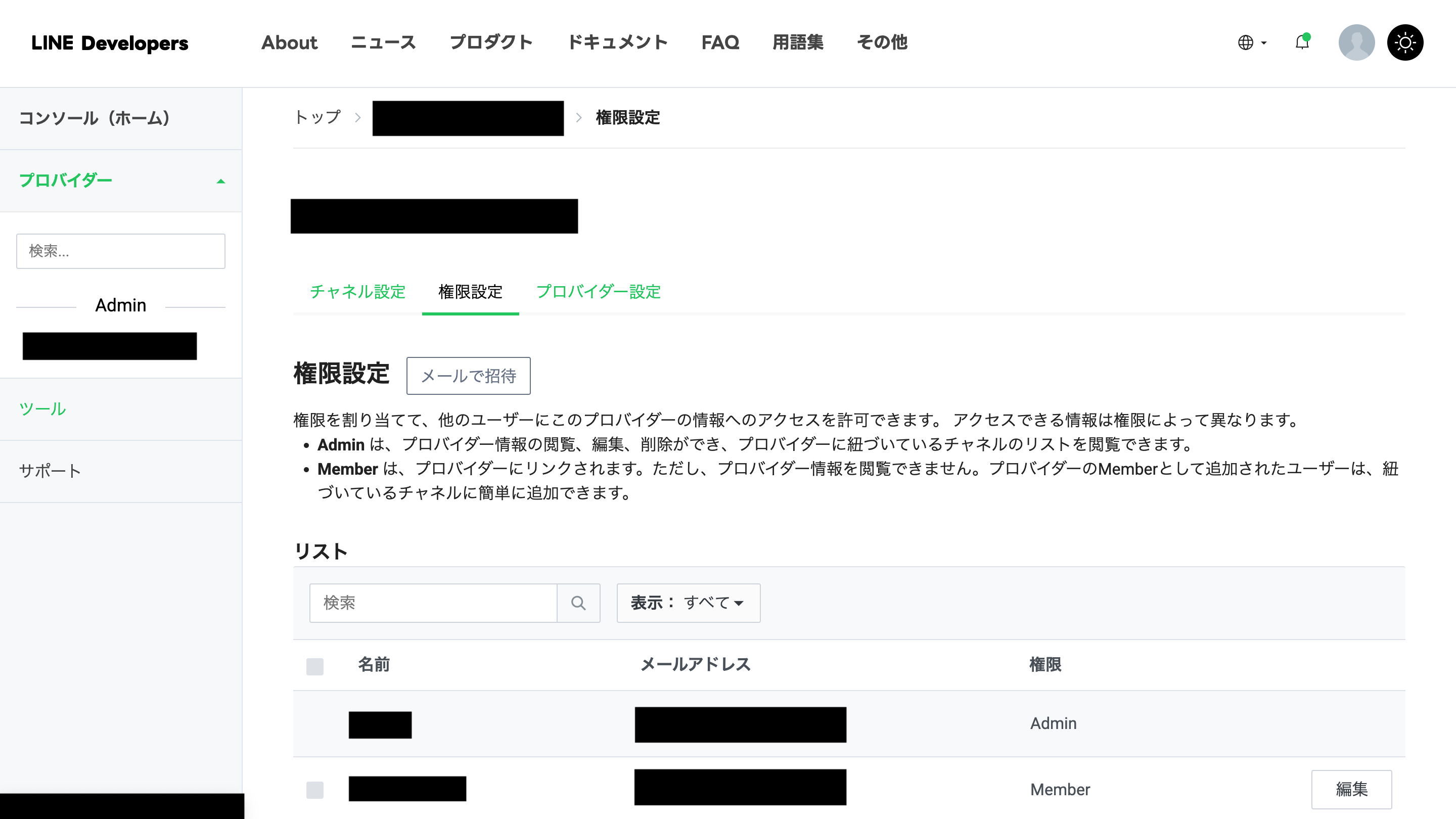
Task: Open the 表示: すべて filter dropdown
Action: point(688,603)
